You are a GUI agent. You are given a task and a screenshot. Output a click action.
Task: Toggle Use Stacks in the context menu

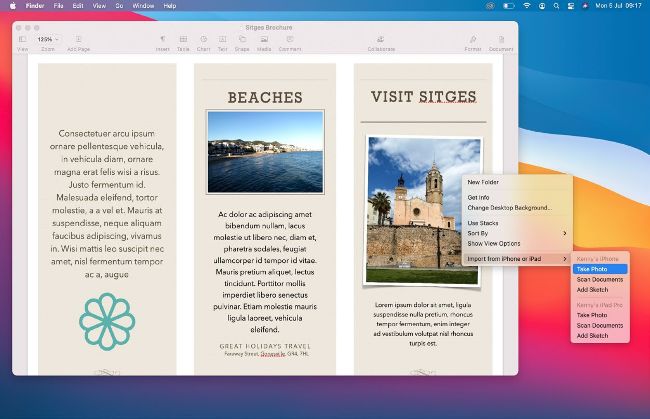click(482, 222)
